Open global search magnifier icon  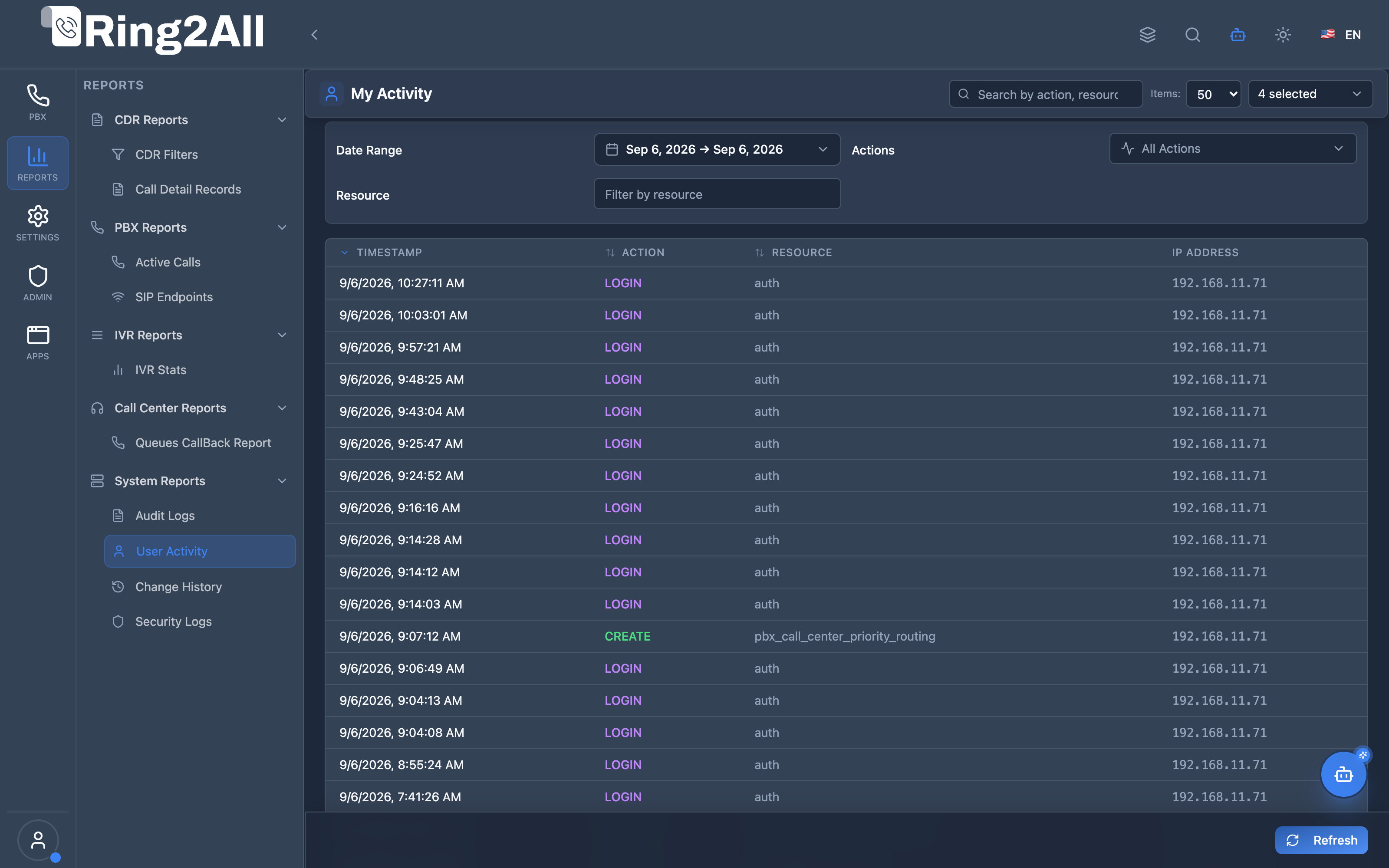pos(1193,34)
